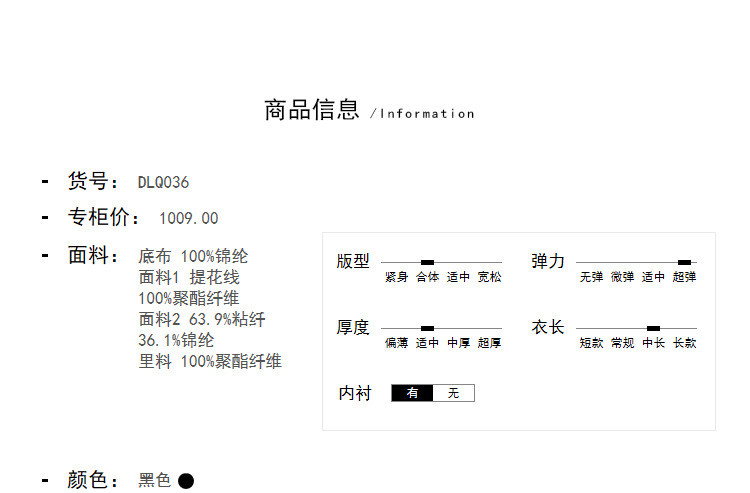Click the 版型 slider marker
This screenshot has width=750, height=493.
pyautogui.click(x=428, y=262)
